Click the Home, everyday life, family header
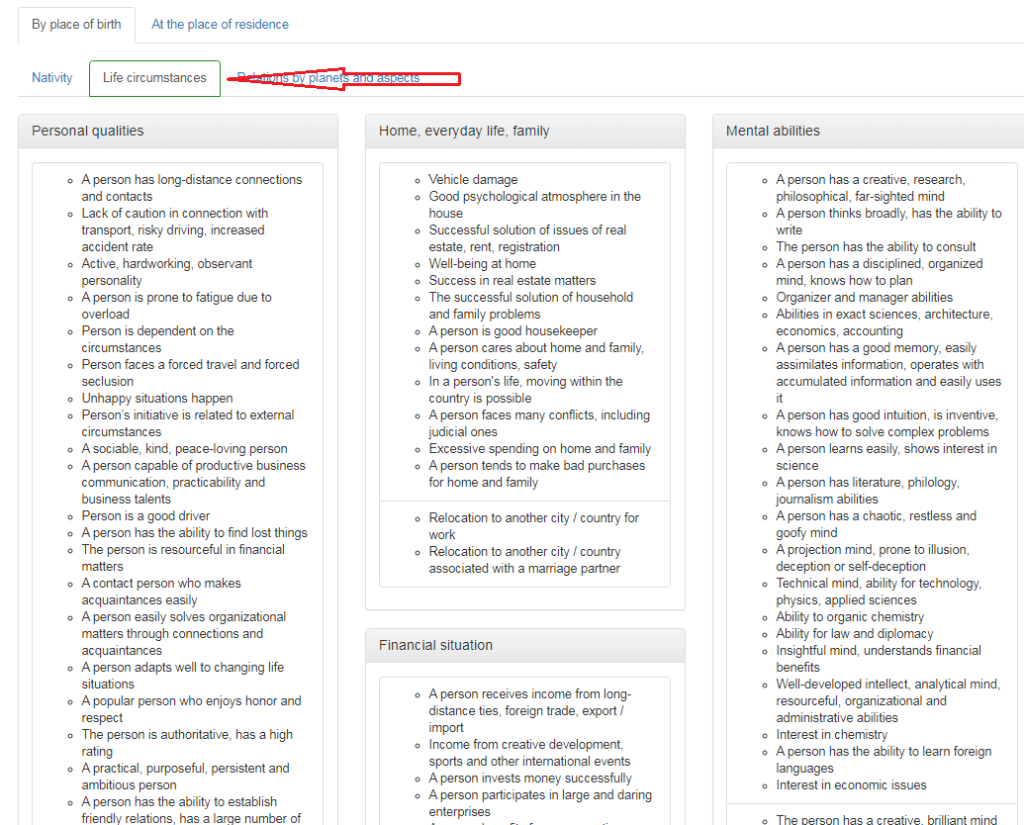The width and height of the screenshot is (1024, 825). tap(464, 131)
